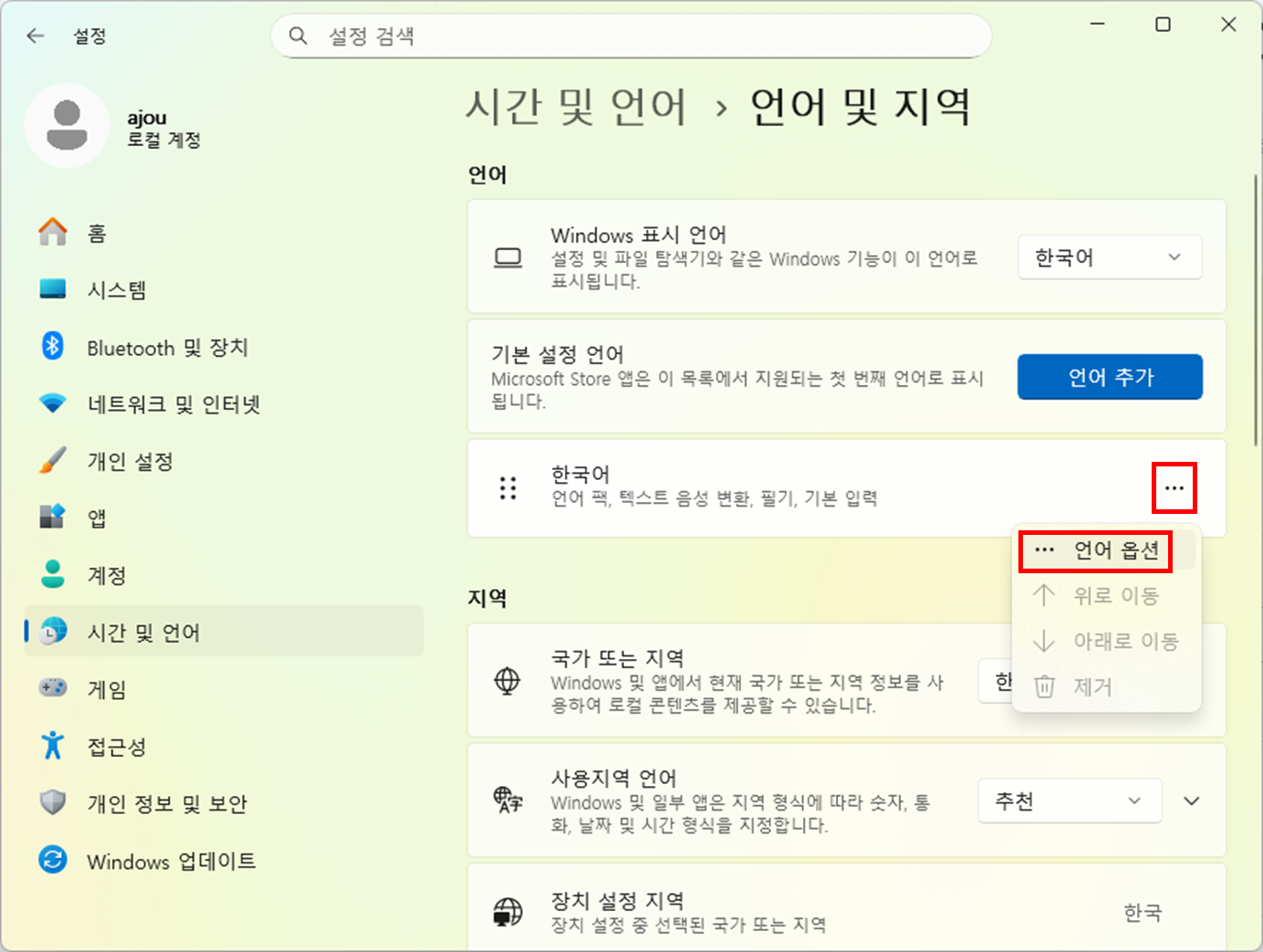Click the three-dot button for 한국어
The width and height of the screenshot is (1263, 952).
1174,488
